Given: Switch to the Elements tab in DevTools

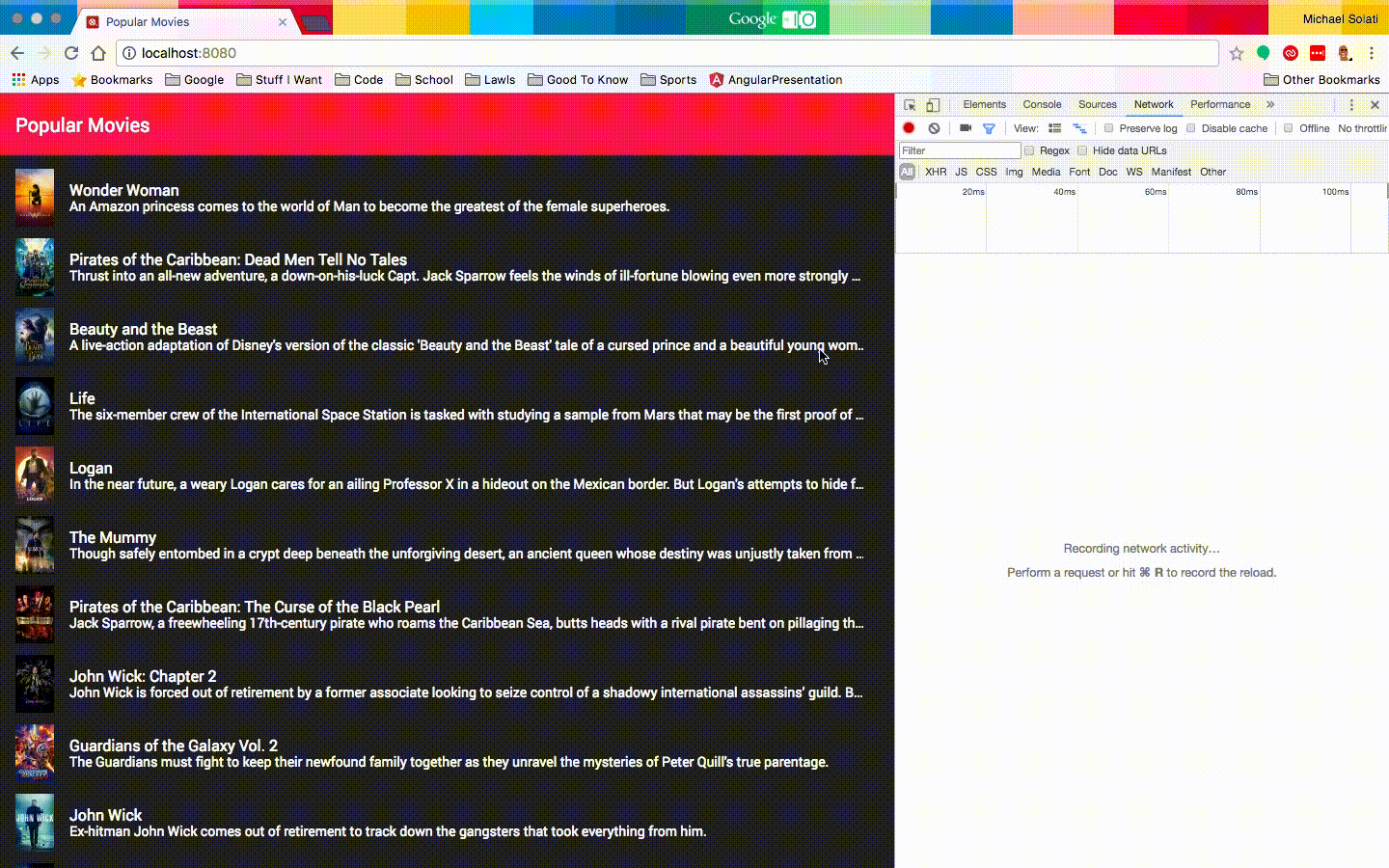Looking at the screenshot, I should coord(984,105).
